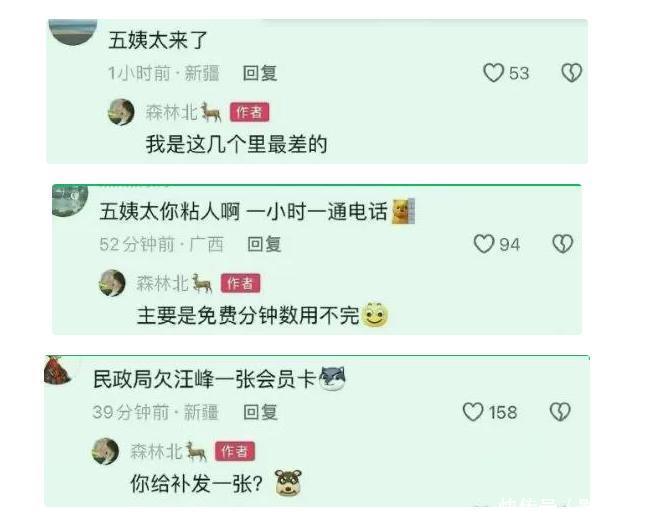Tap the '作者' badge above '你给补发一张?'
The image size is (663, 522).
[x=235, y=451]
